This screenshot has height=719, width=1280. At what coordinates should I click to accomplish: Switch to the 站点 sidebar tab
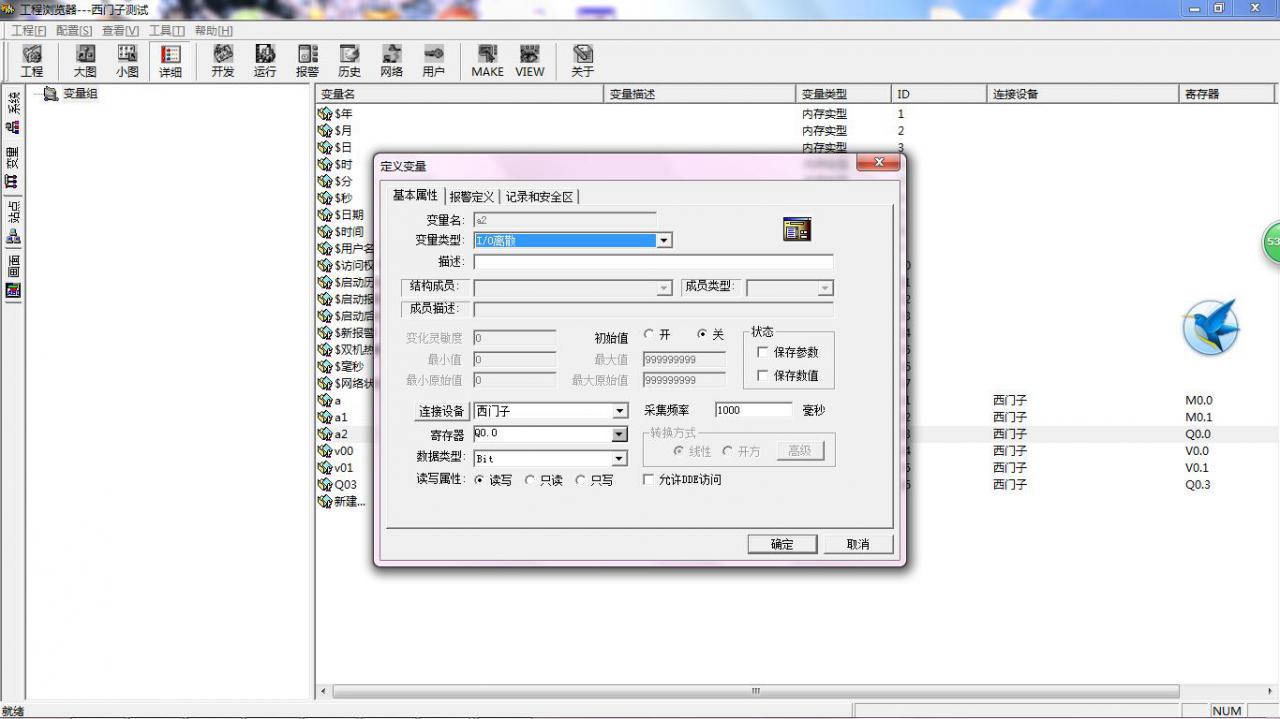pos(12,222)
